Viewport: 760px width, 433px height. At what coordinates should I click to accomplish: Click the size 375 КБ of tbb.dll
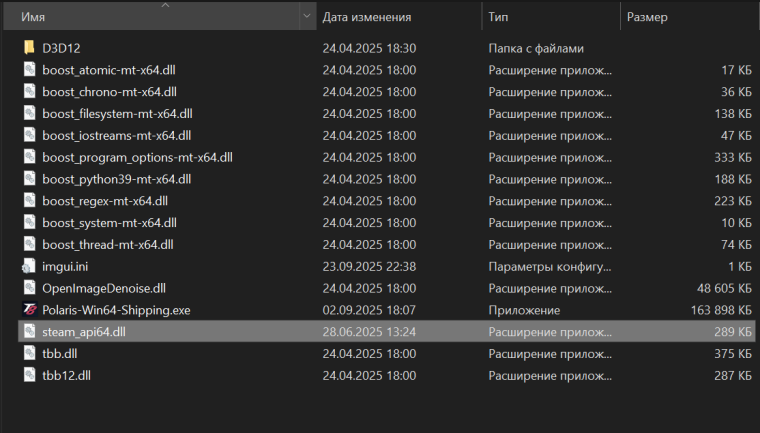[x=733, y=354]
